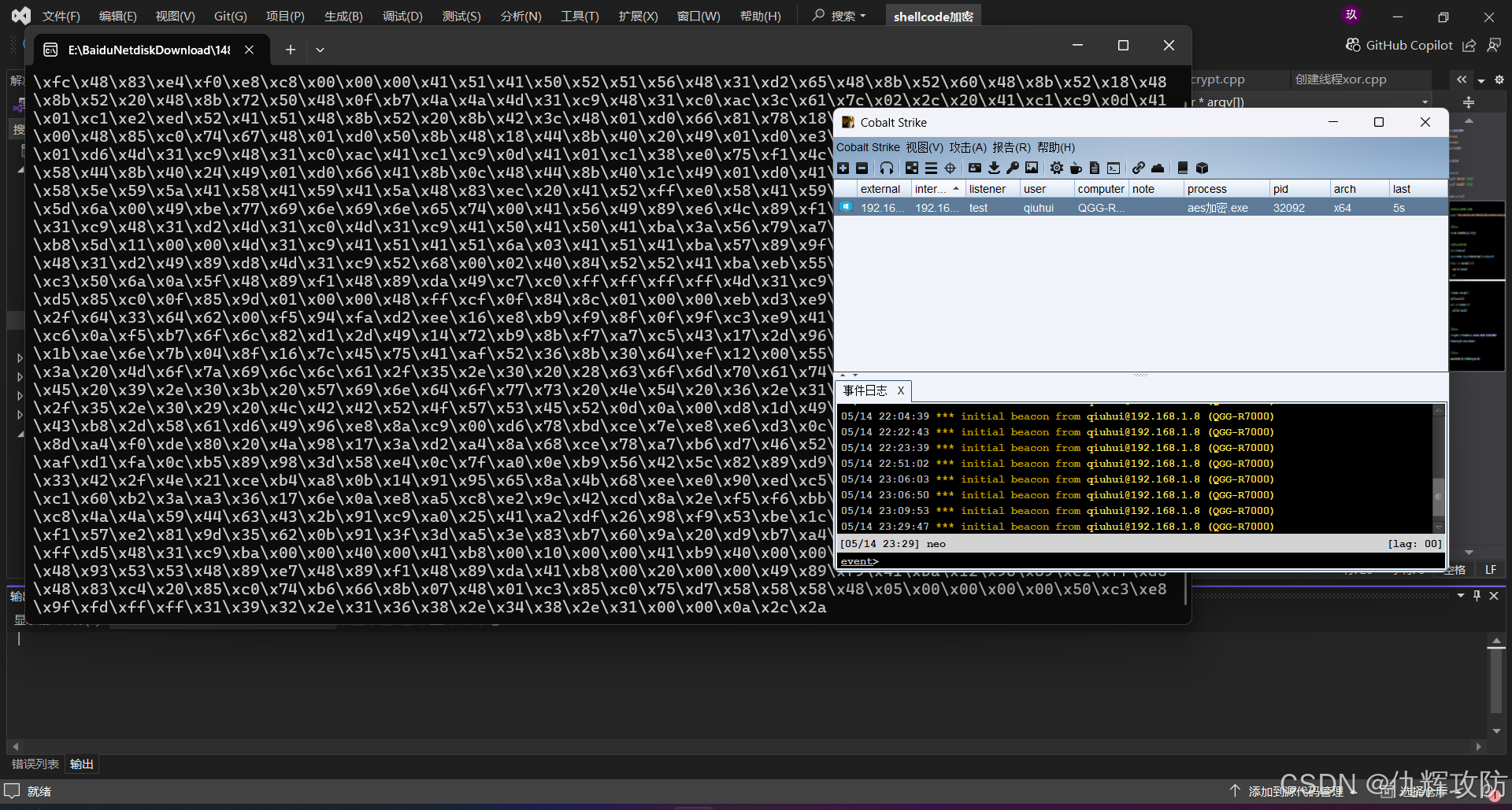Click the pin icon on output panel

[1477, 596]
